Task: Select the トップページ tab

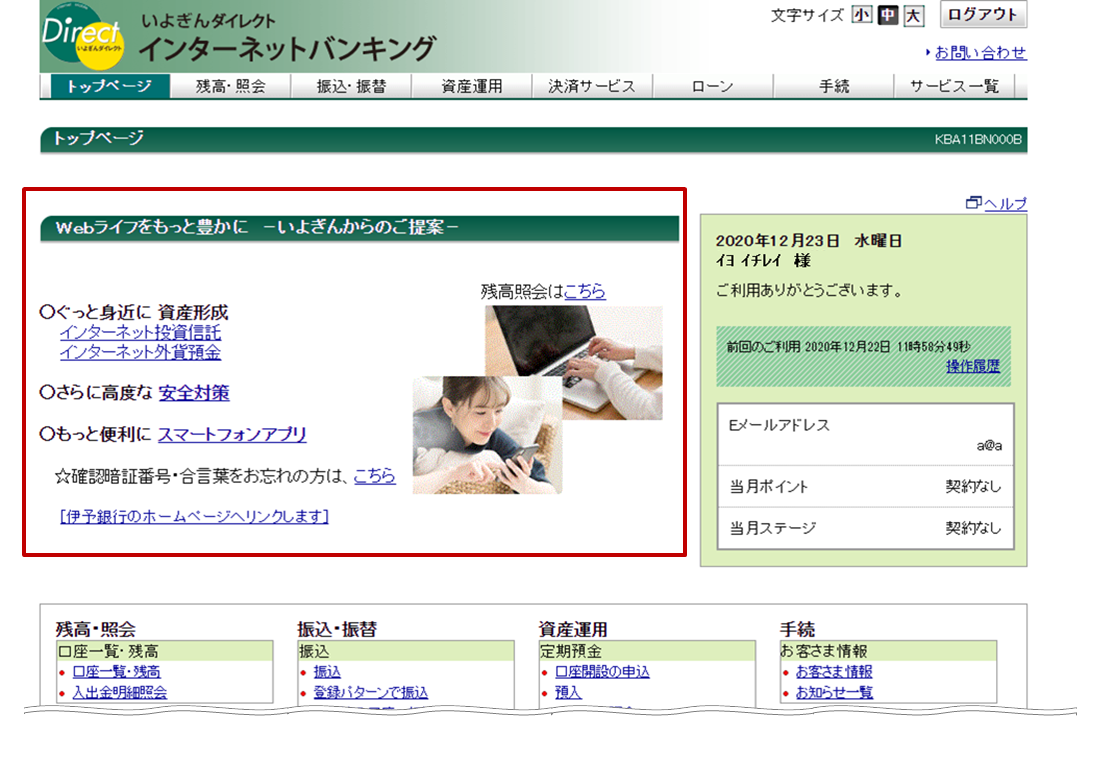Action: [110, 86]
